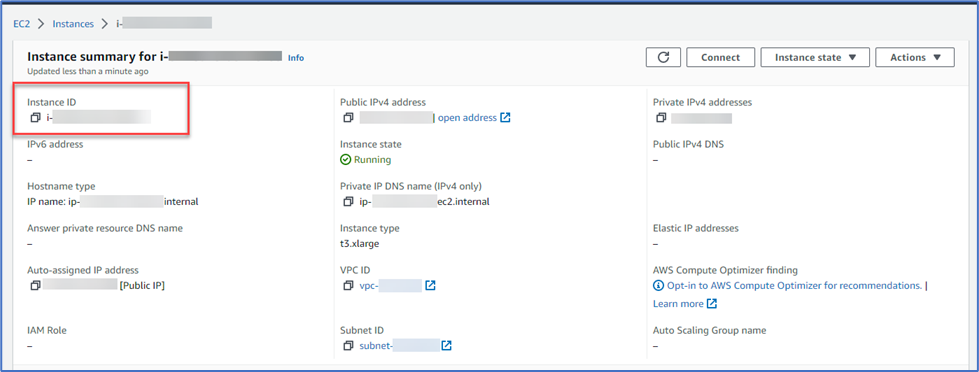979x372 pixels.
Task: Click the Connect button
Action: [721, 57]
